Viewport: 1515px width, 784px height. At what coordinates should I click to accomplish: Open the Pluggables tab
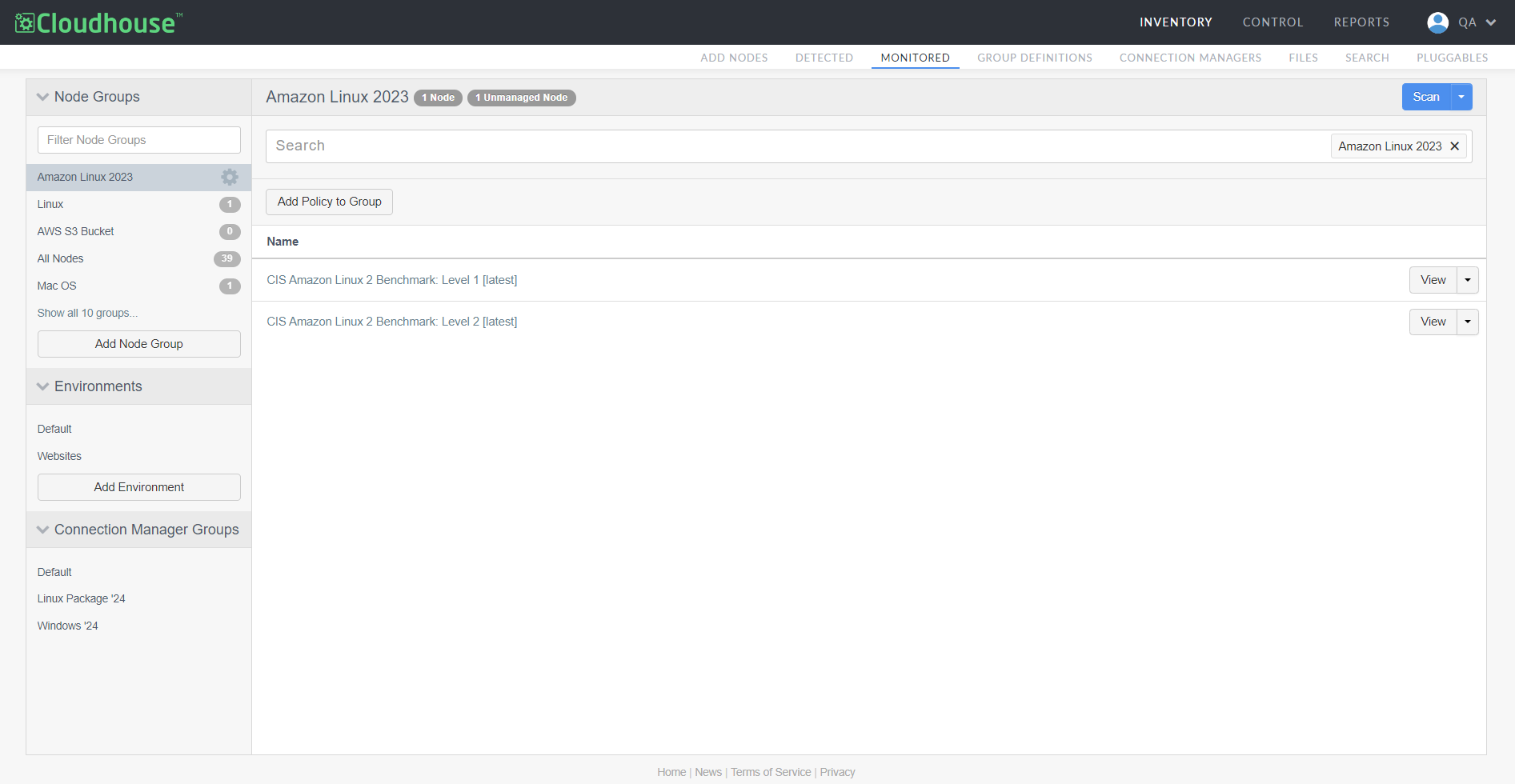coord(1452,58)
